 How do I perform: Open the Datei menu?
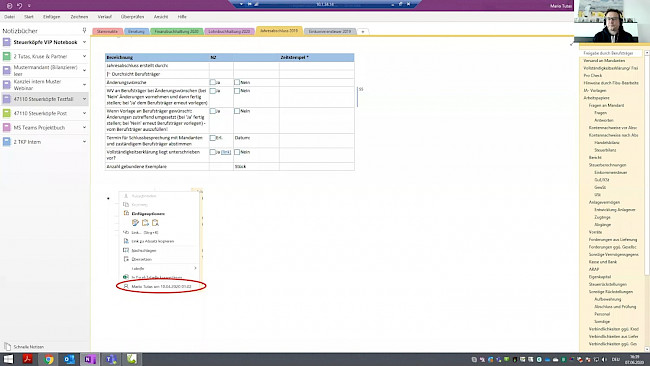click(x=10, y=17)
